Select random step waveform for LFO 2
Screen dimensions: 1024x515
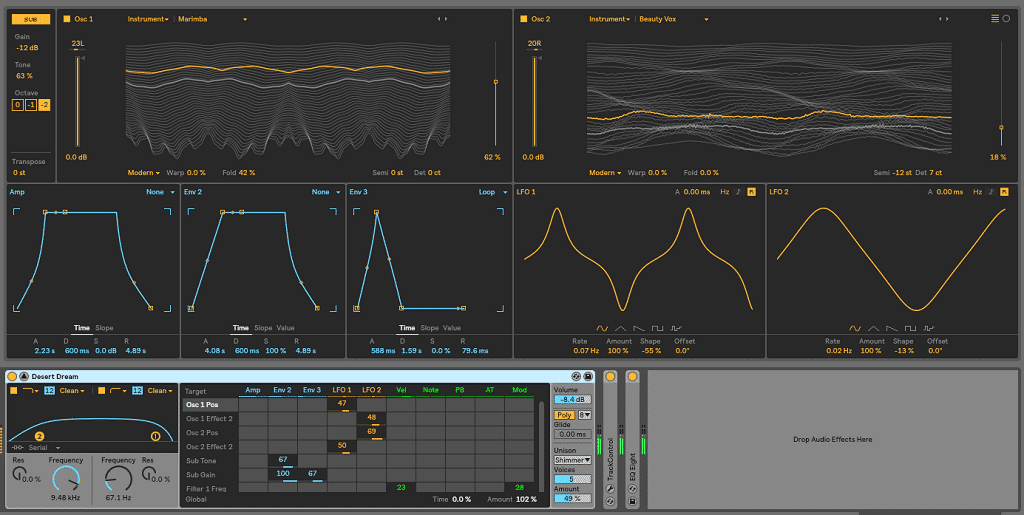click(928, 328)
